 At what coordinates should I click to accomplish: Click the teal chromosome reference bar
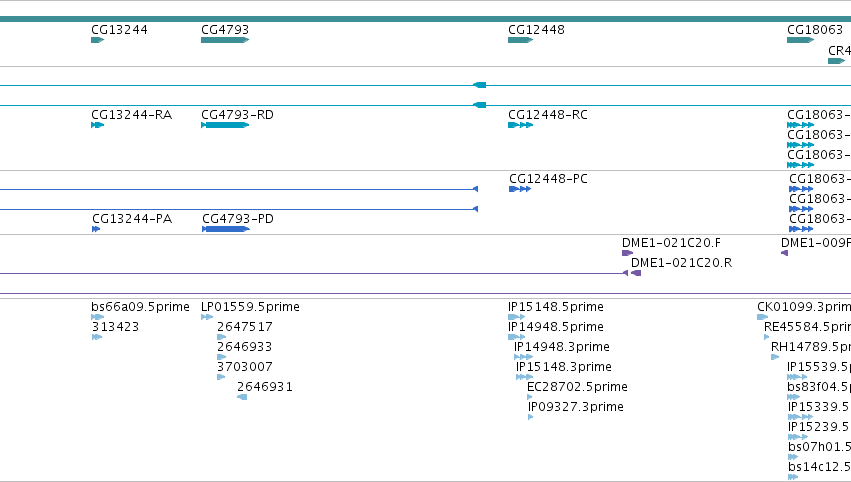[426, 19]
